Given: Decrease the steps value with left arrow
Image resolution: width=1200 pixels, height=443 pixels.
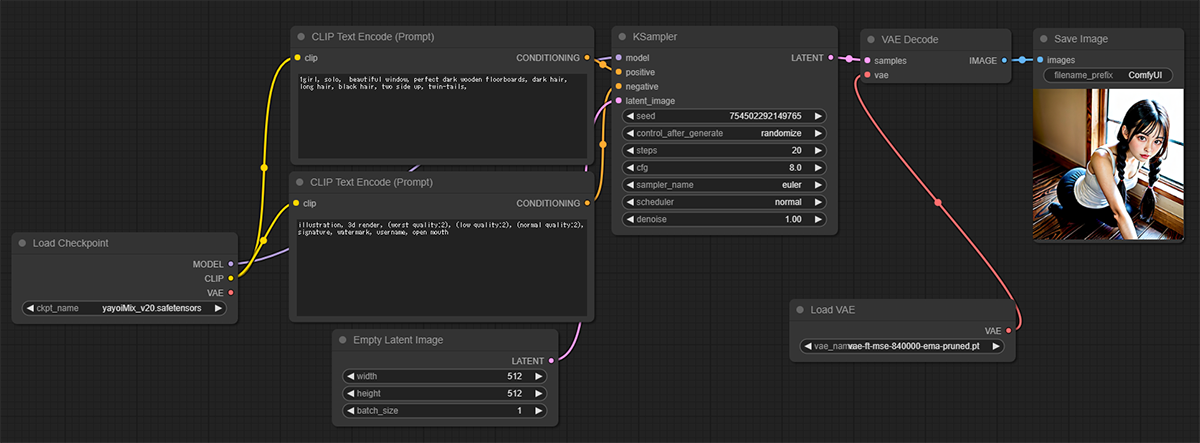Looking at the screenshot, I should [630, 150].
